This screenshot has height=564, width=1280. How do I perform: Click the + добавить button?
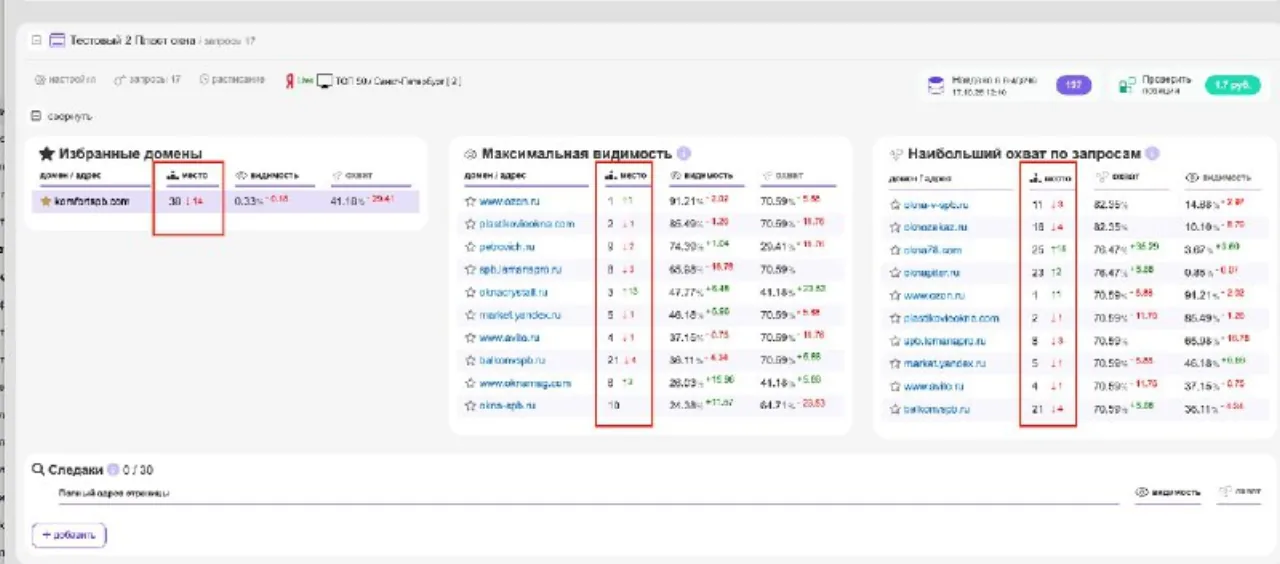pos(69,535)
